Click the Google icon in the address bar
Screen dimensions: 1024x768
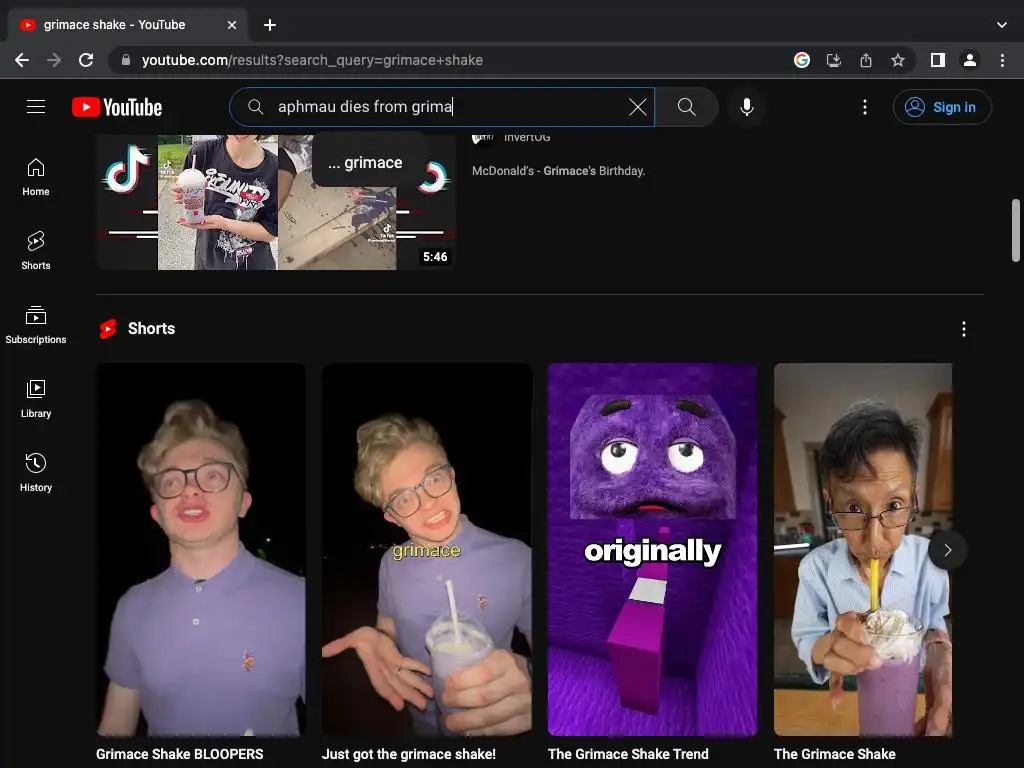coord(802,60)
